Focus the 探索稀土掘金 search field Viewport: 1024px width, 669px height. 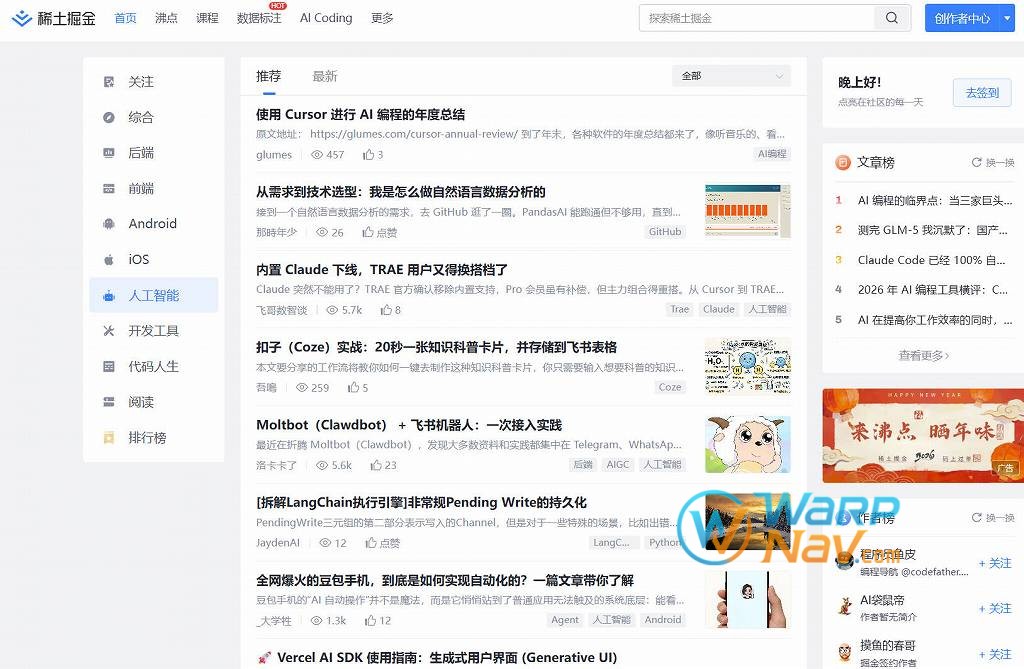(755, 18)
